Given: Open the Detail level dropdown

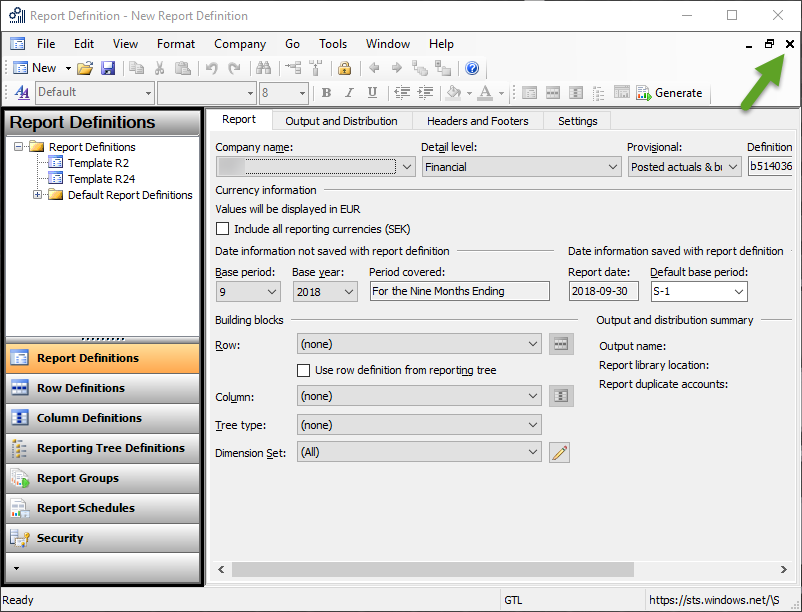Looking at the screenshot, I should [x=613, y=167].
